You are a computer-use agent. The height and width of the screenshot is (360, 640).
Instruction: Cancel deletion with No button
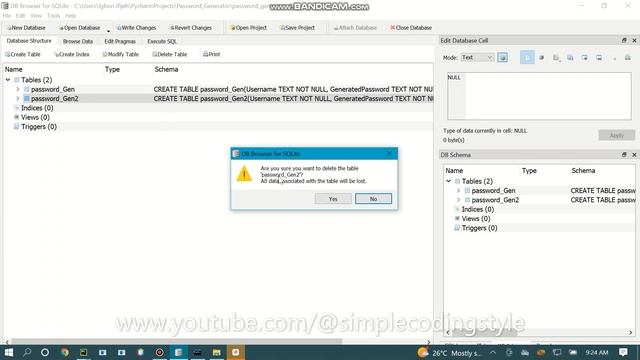pyautogui.click(x=373, y=199)
